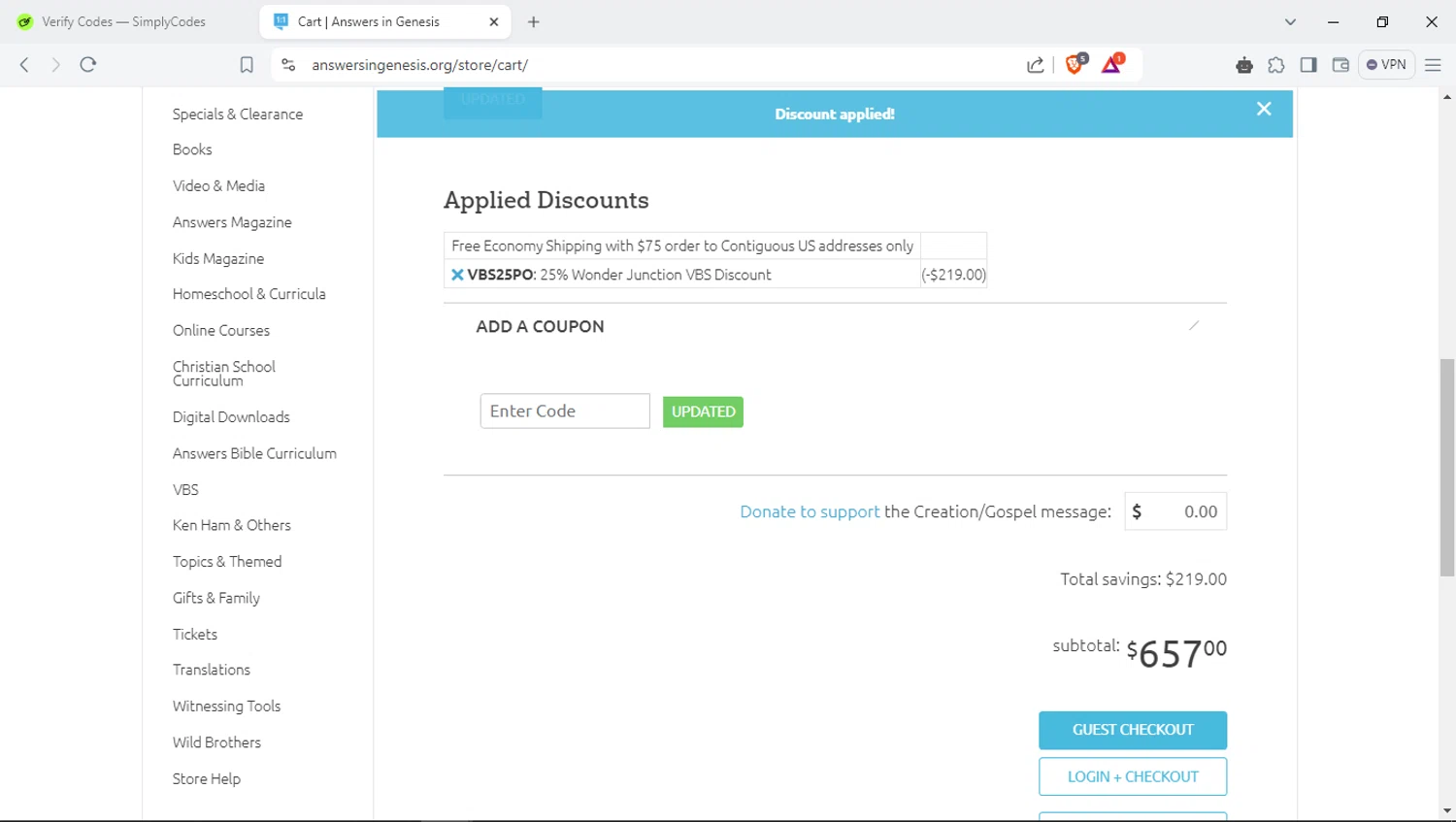Collapse the Add a Coupon section
The height and width of the screenshot is (822, 1456).
coord(1194,325)
